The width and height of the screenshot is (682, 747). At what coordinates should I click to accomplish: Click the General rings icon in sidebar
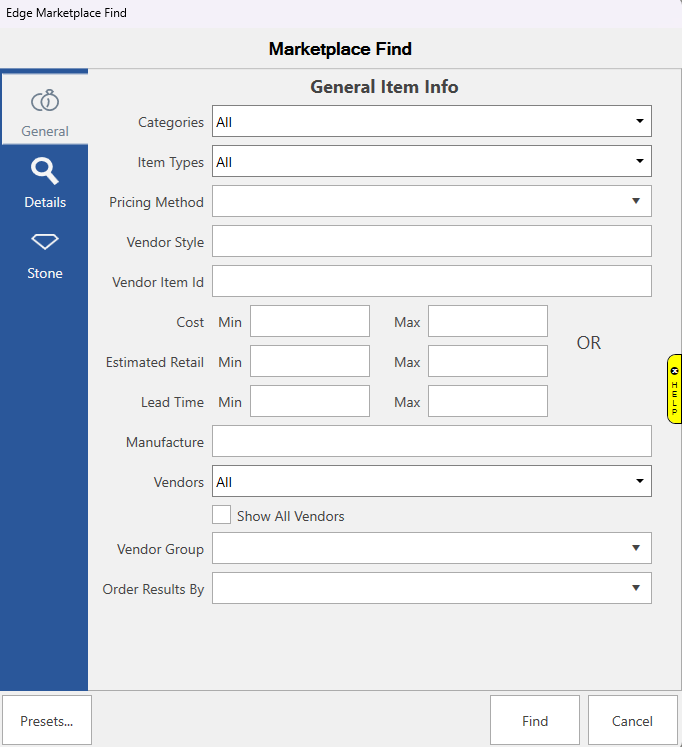click(45, 101)
